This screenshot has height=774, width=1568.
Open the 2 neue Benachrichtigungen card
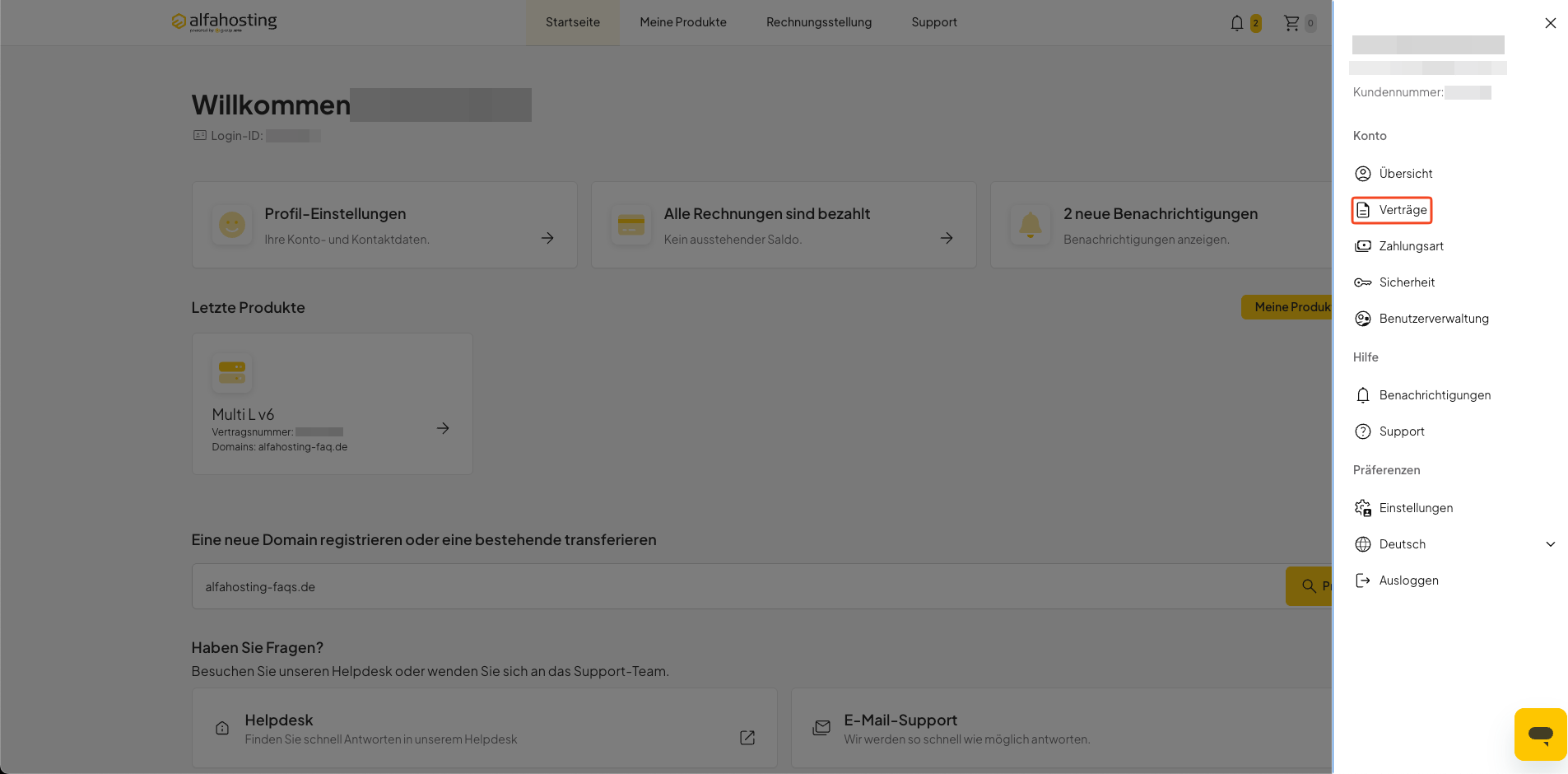click(1161, 225)
